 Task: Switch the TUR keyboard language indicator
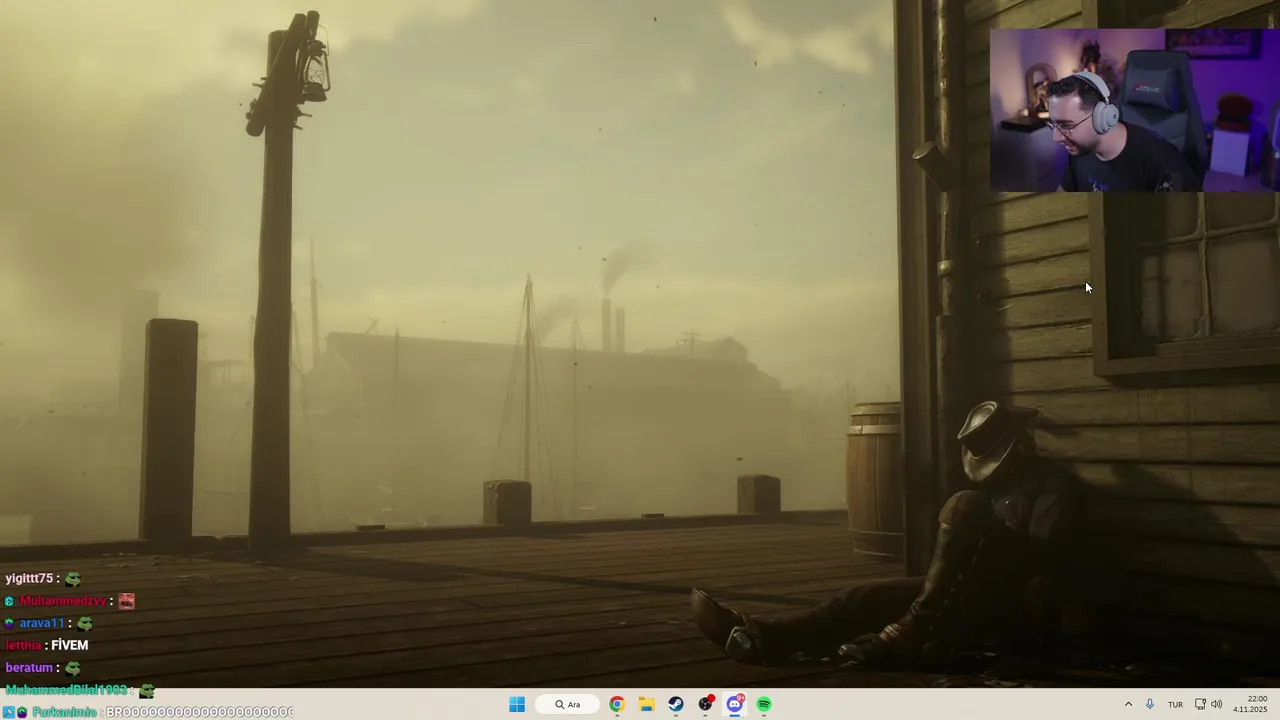[x=1175, y=704]
